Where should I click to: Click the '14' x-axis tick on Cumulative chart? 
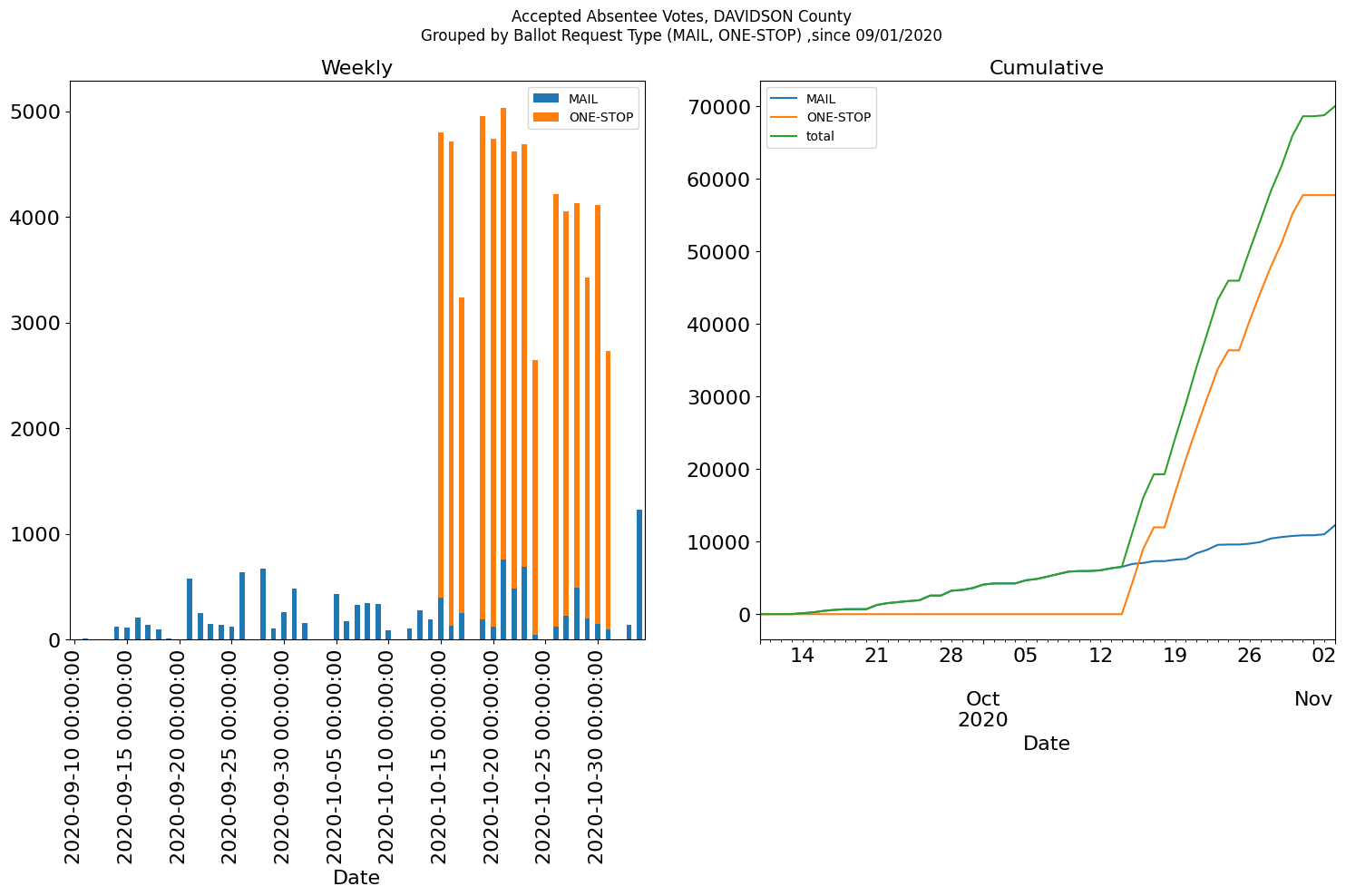pyautogui.click(x=802, y=655)
